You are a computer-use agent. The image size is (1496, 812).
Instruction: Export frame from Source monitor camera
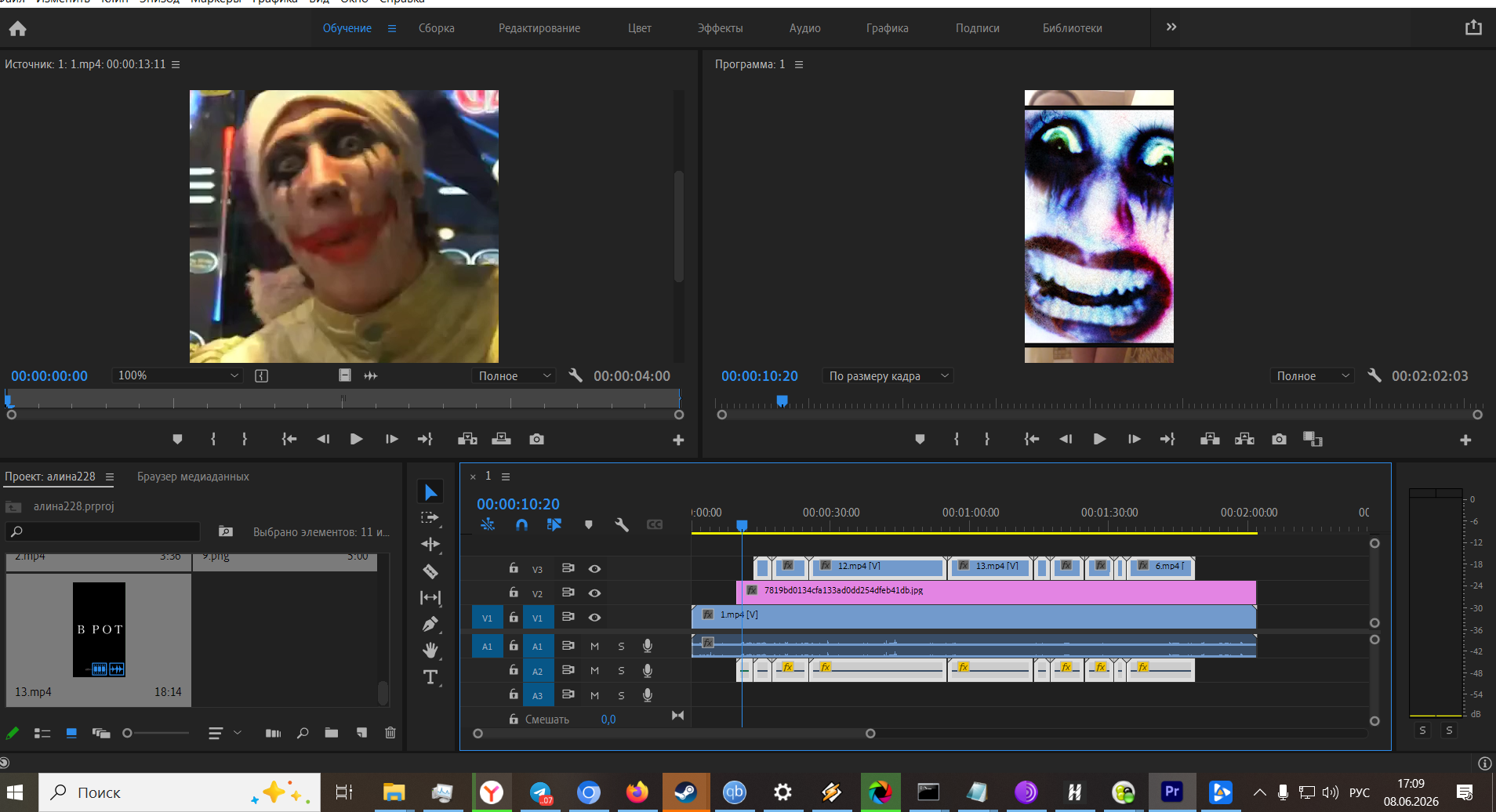point(536,439)
